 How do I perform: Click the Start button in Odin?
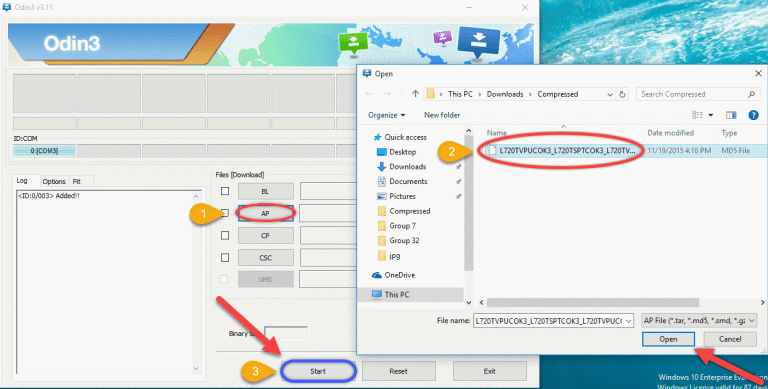318,371
